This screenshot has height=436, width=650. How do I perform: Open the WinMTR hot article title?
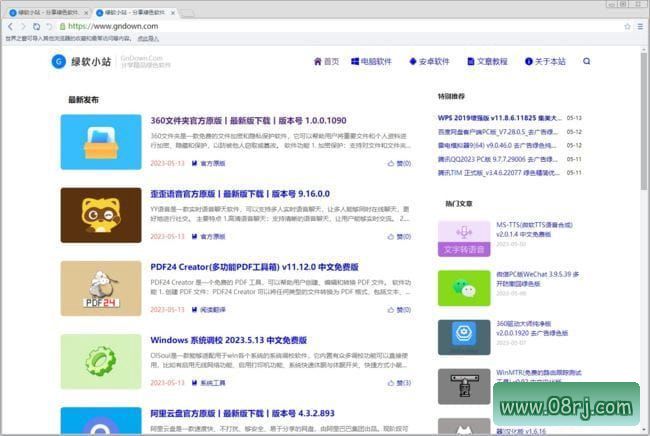[538, 375]
